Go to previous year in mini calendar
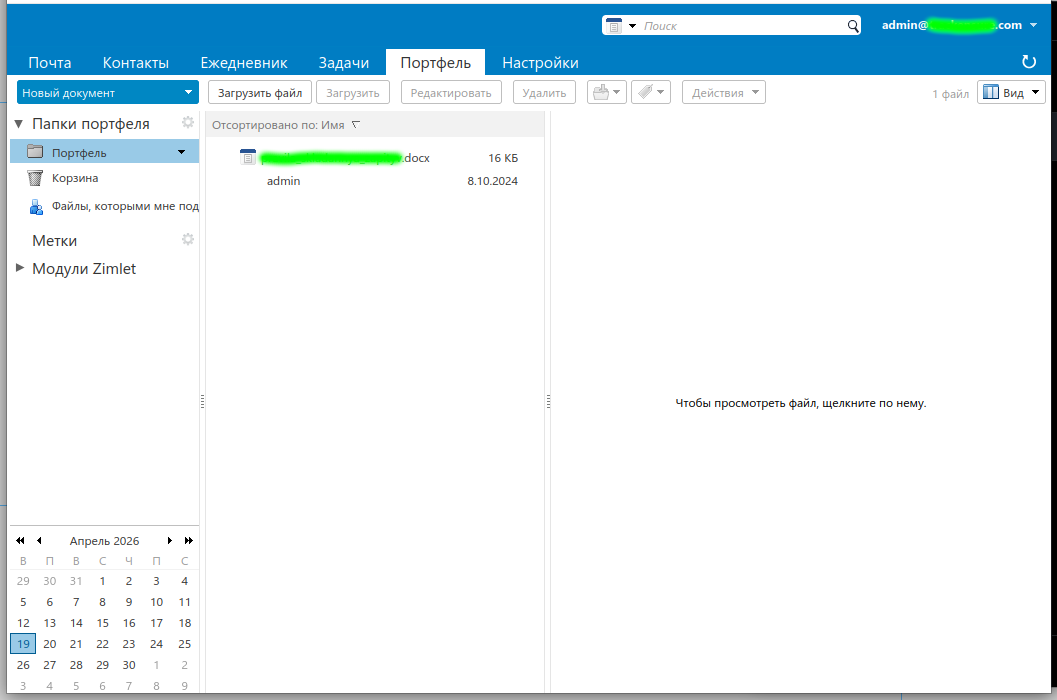Screen dimensions: 1057x700 [x=20, y=541]
